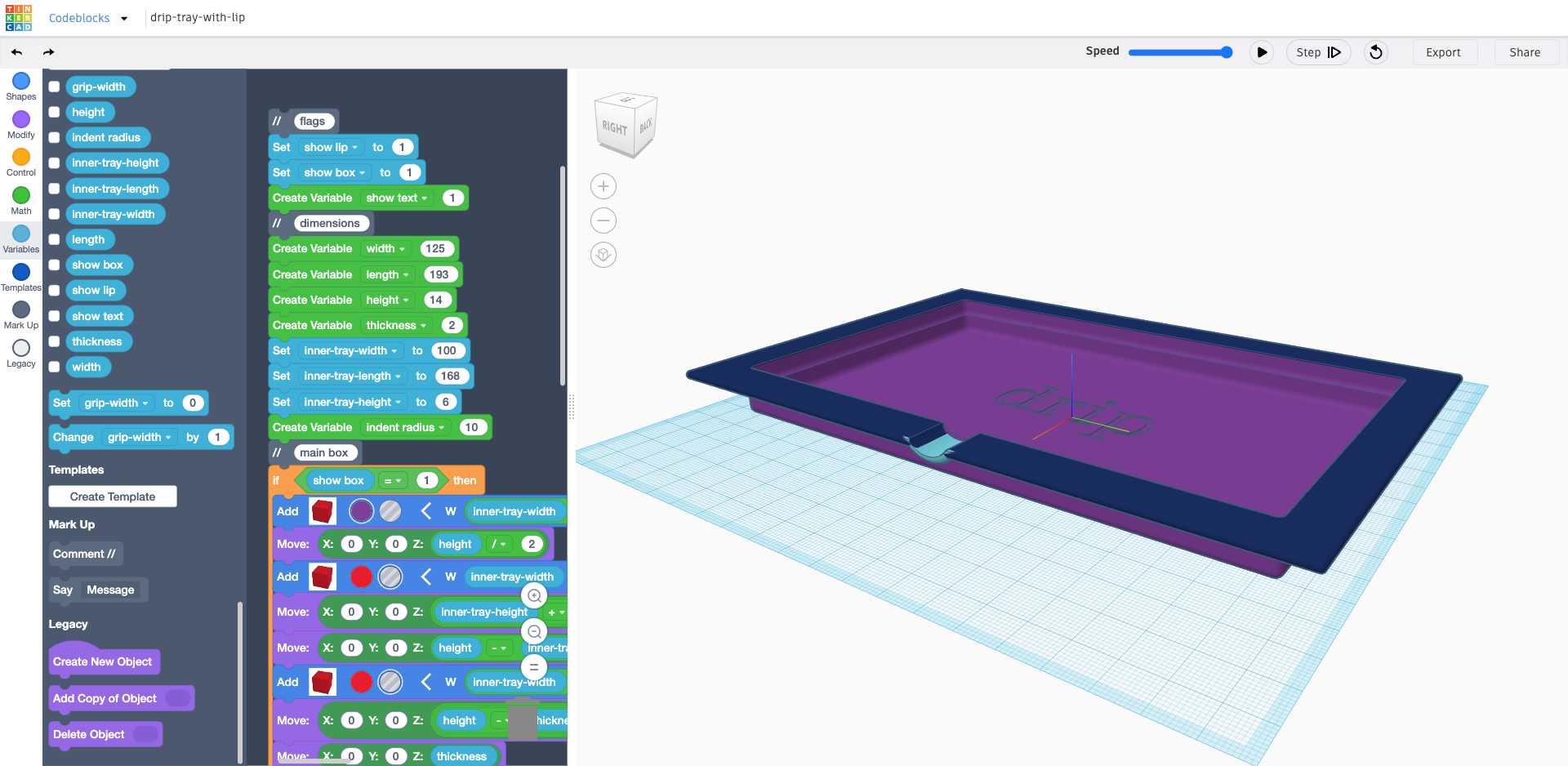Open the Templates block category
Viewport: 1568px width, 766px height.
[21, 277]
